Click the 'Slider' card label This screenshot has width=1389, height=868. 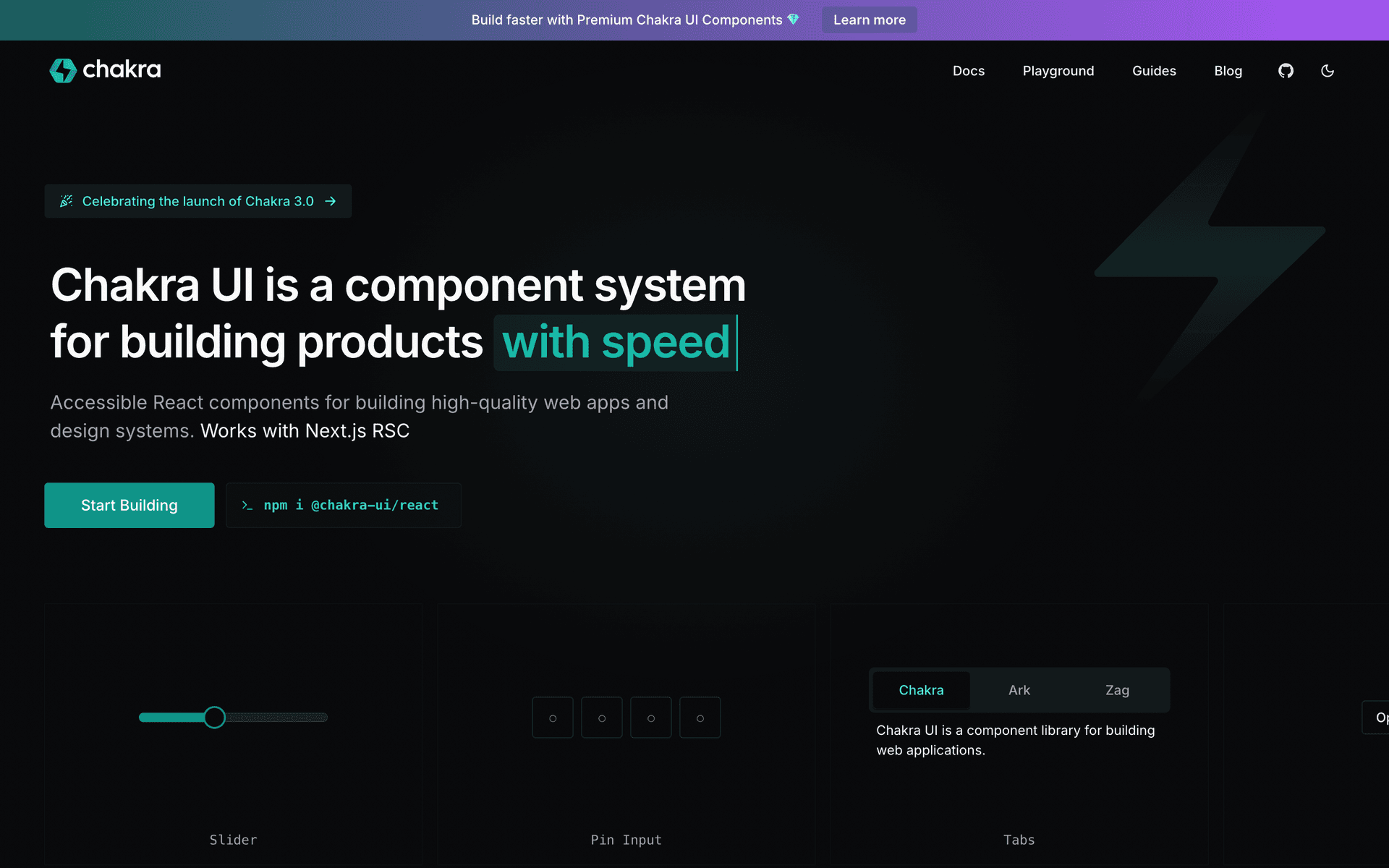[x=233, y=840]
